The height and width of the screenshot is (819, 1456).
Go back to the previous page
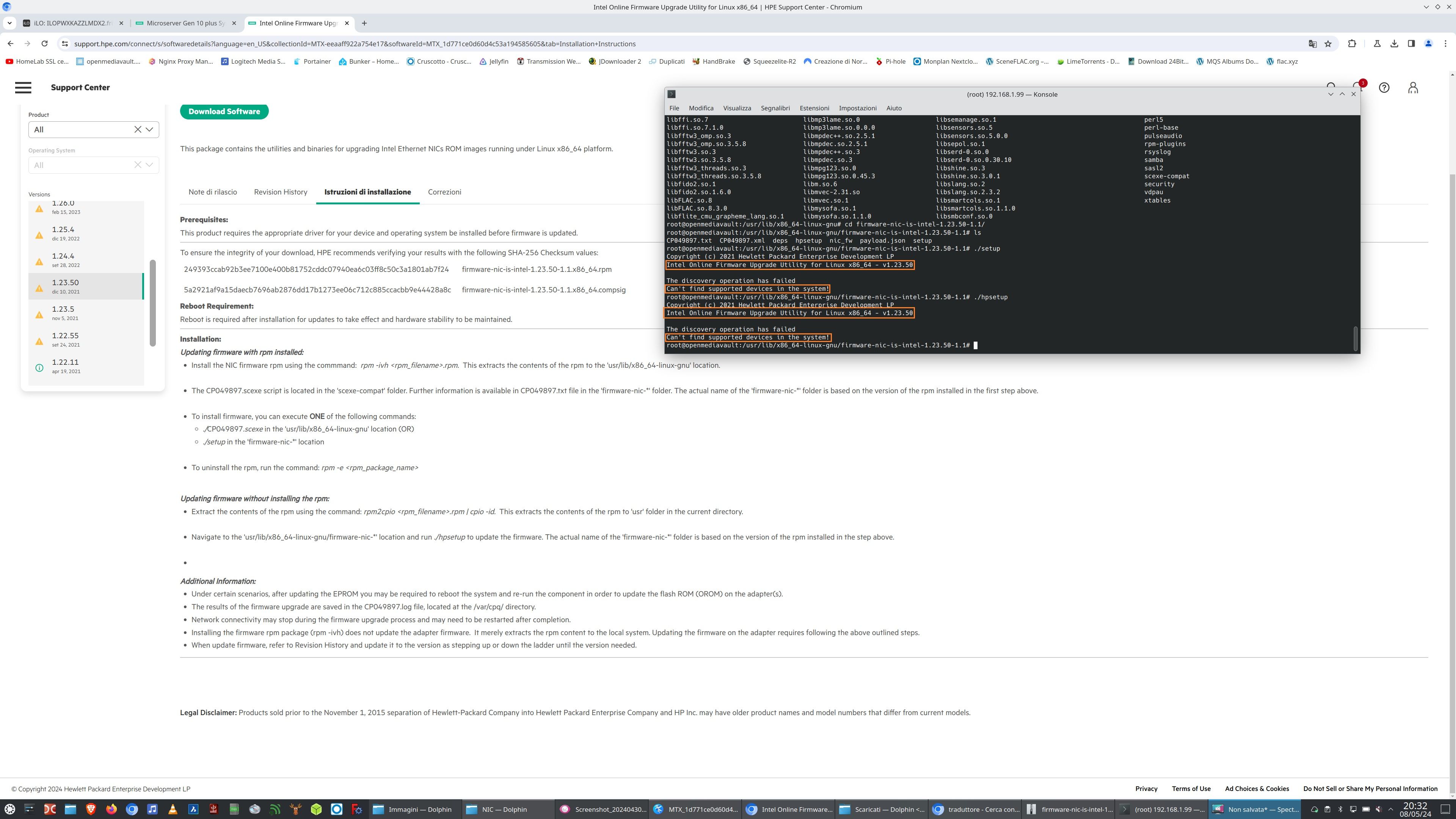coord(11,44)
